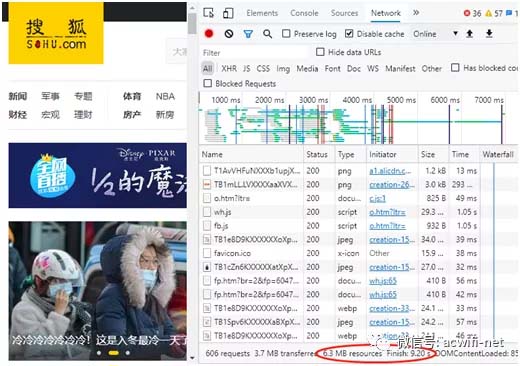
Task: Clear the network log with the block icon
Action: pyautogui.click(x=229, y=34)
